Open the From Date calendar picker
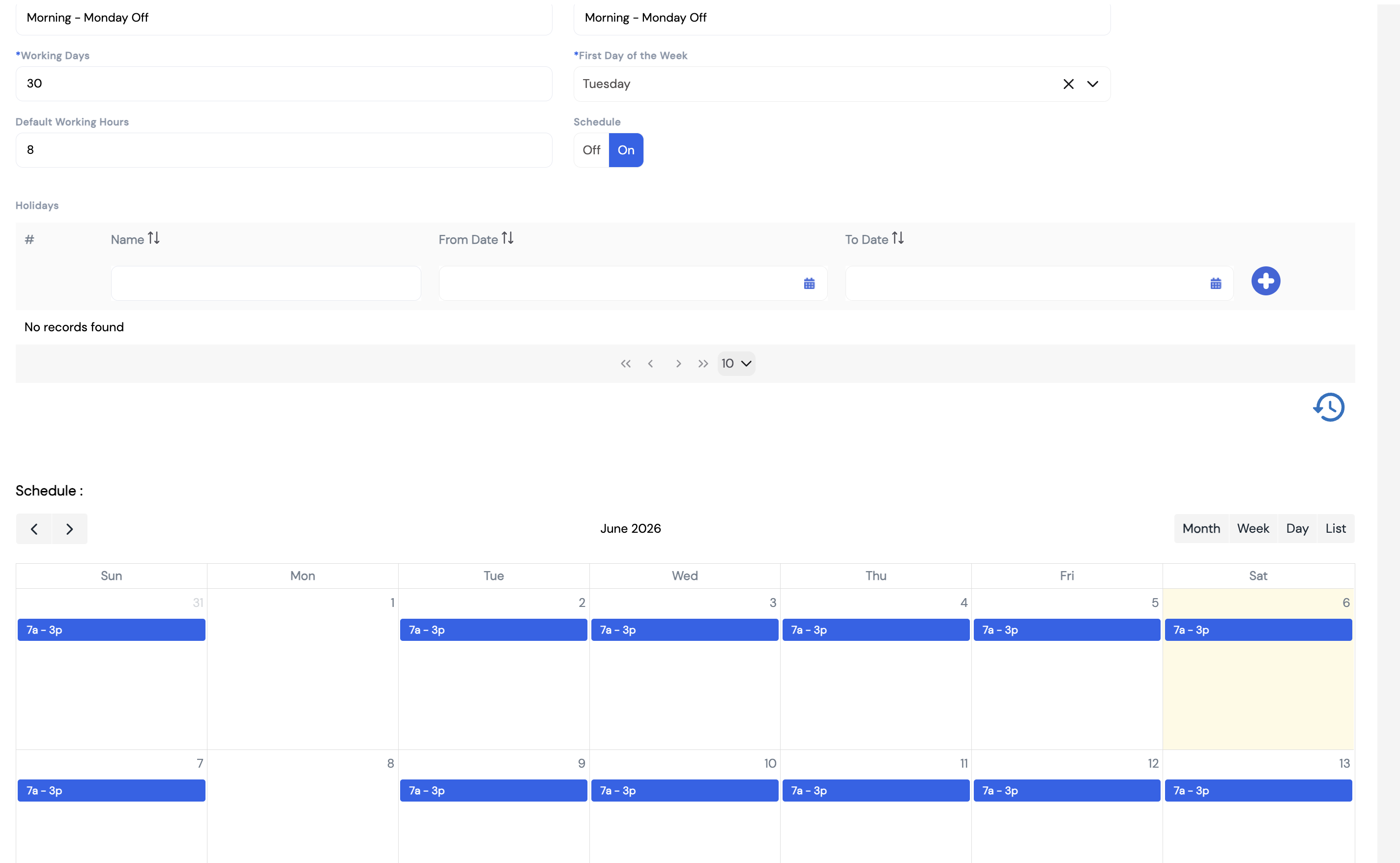The image size is (1400, 863). pyautogui.click(x=809, y=284)
